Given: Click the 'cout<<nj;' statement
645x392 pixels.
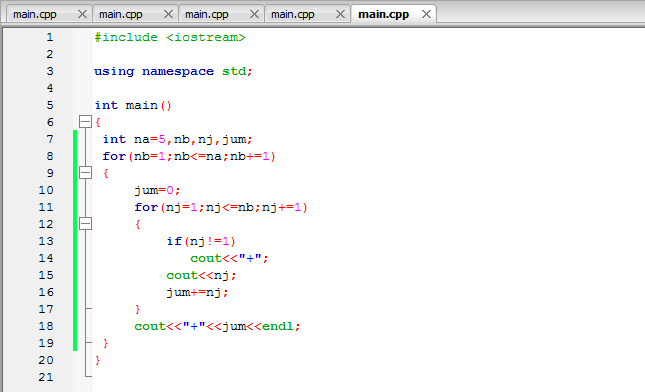Looking at the screenshot, I should point(202,275).
